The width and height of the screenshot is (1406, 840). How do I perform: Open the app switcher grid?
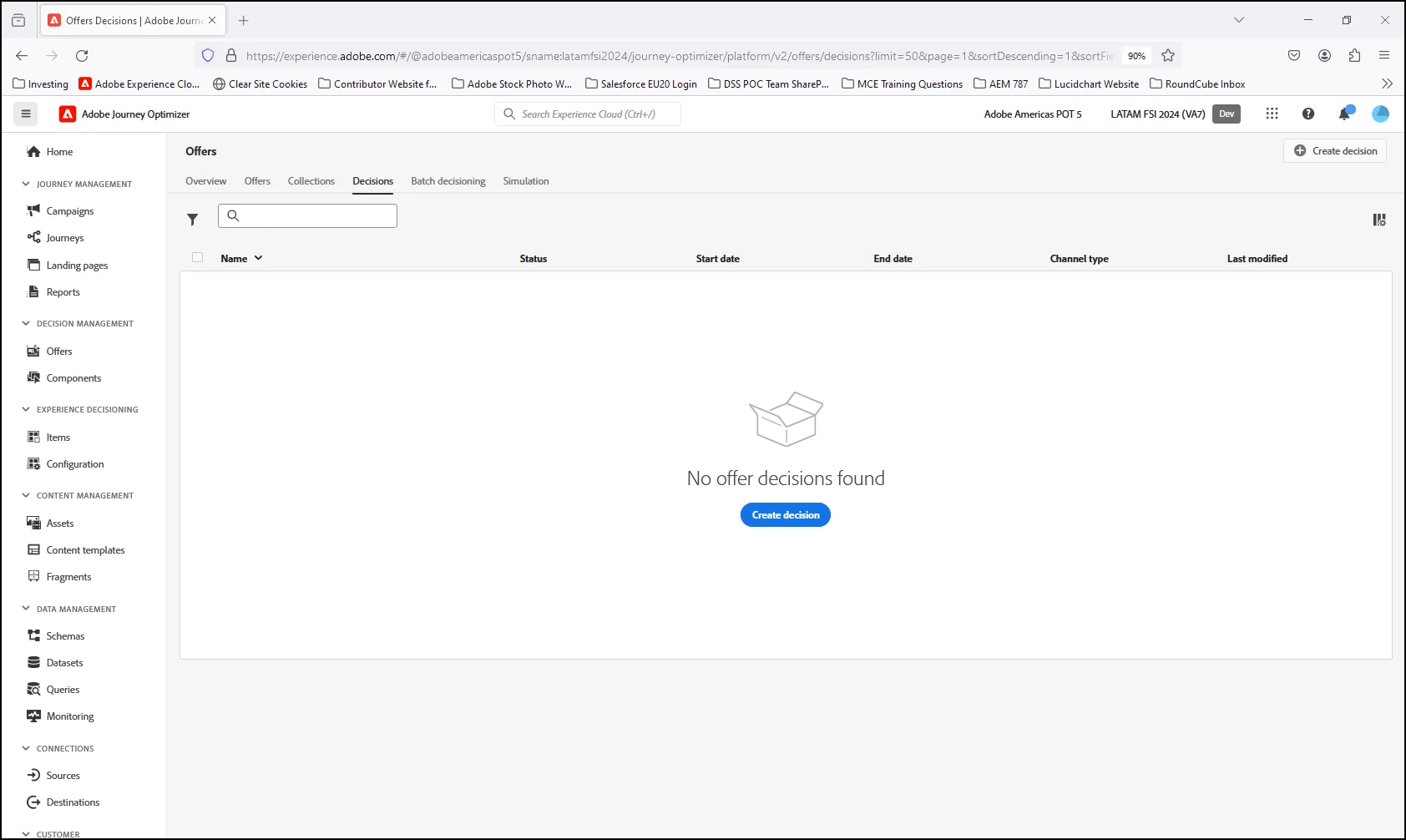pyautogui.click(x=1272, y=114)
